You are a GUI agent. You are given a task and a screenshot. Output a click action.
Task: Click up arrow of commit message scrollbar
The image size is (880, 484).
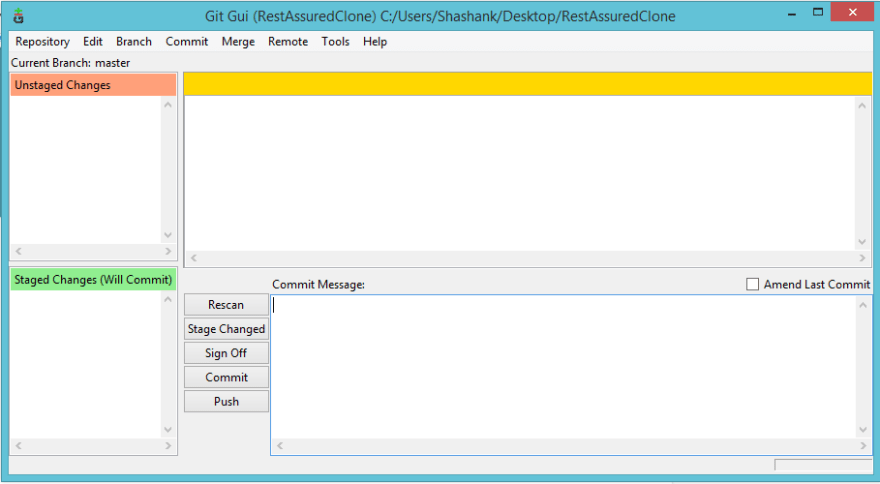[863, 305]
